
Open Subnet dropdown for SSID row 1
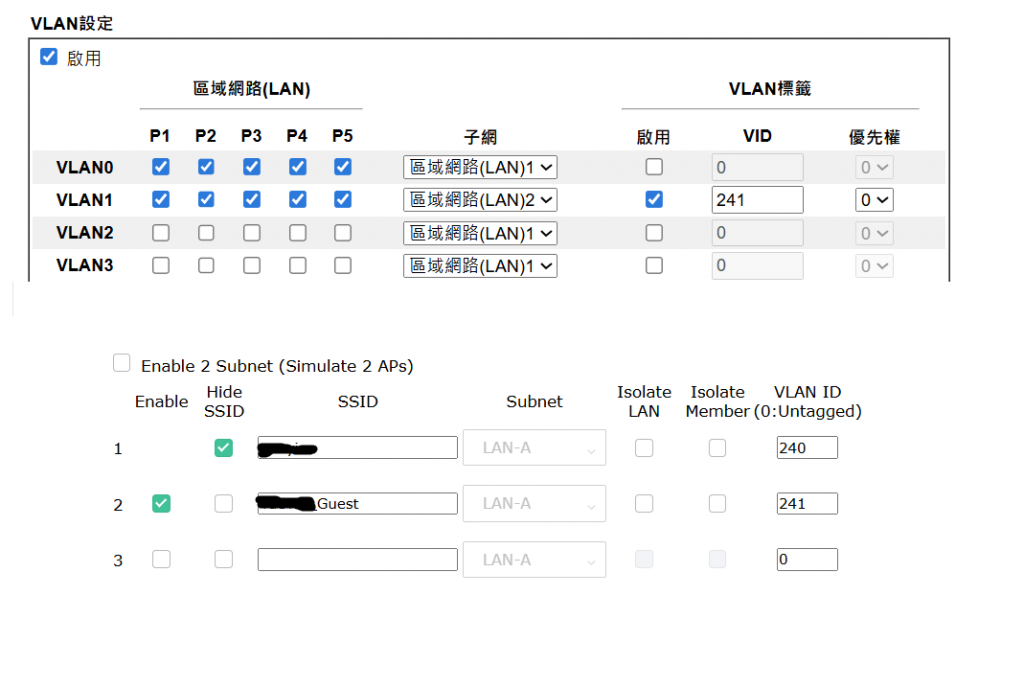534,447
